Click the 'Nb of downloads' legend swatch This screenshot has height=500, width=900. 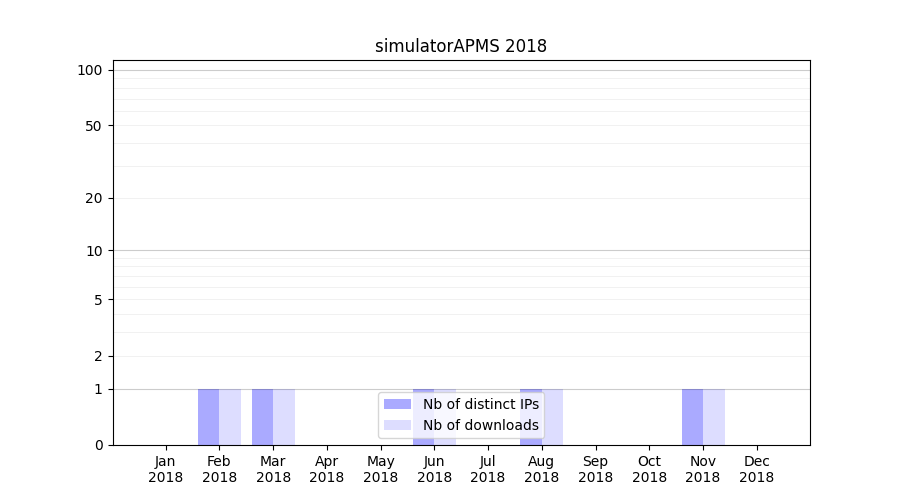397,425
